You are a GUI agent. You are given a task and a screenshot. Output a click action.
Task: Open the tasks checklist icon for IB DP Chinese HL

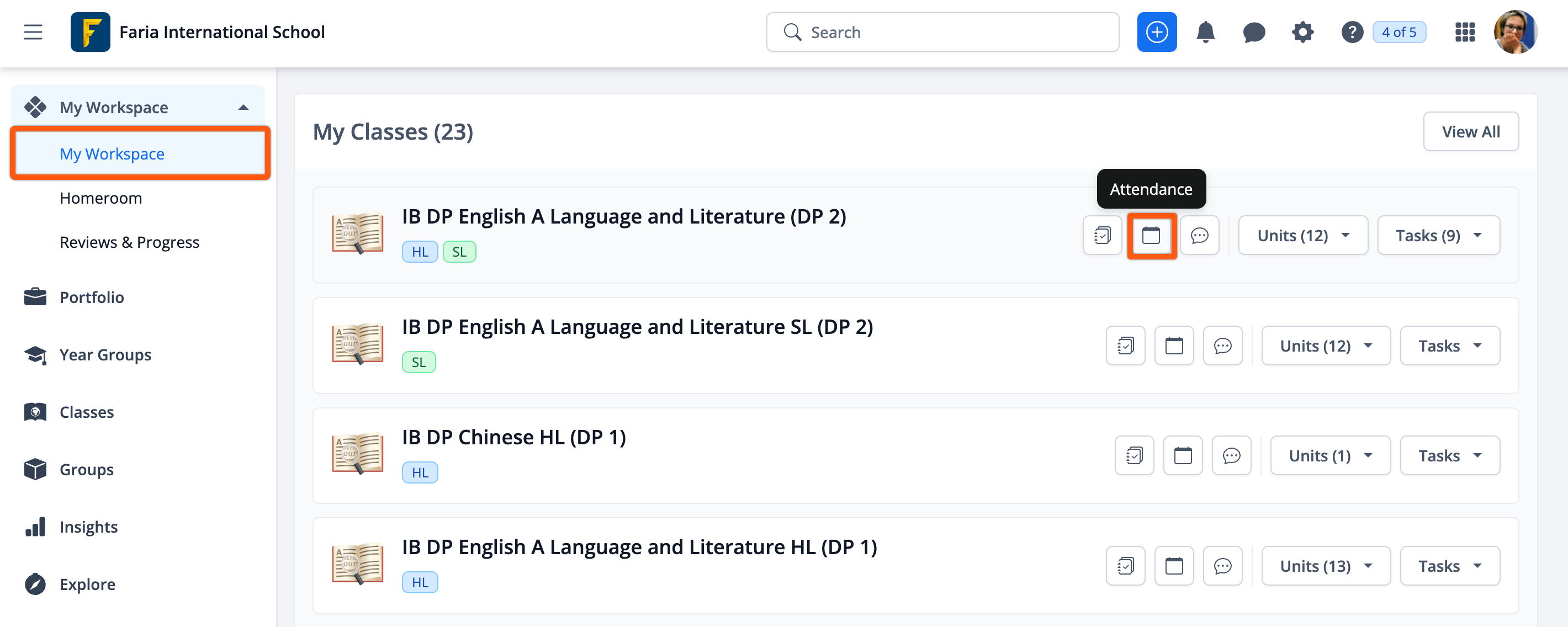[1133, 456]
